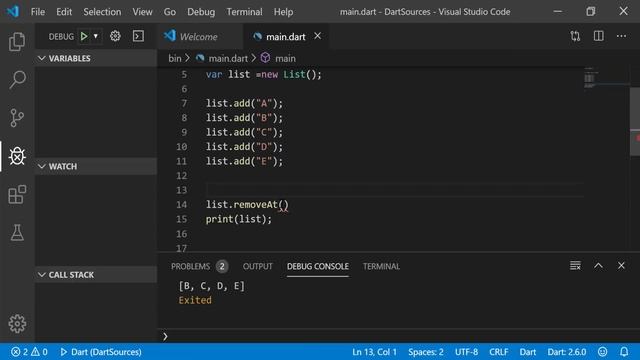Click code line list.add("C");

tap(244, 132)
